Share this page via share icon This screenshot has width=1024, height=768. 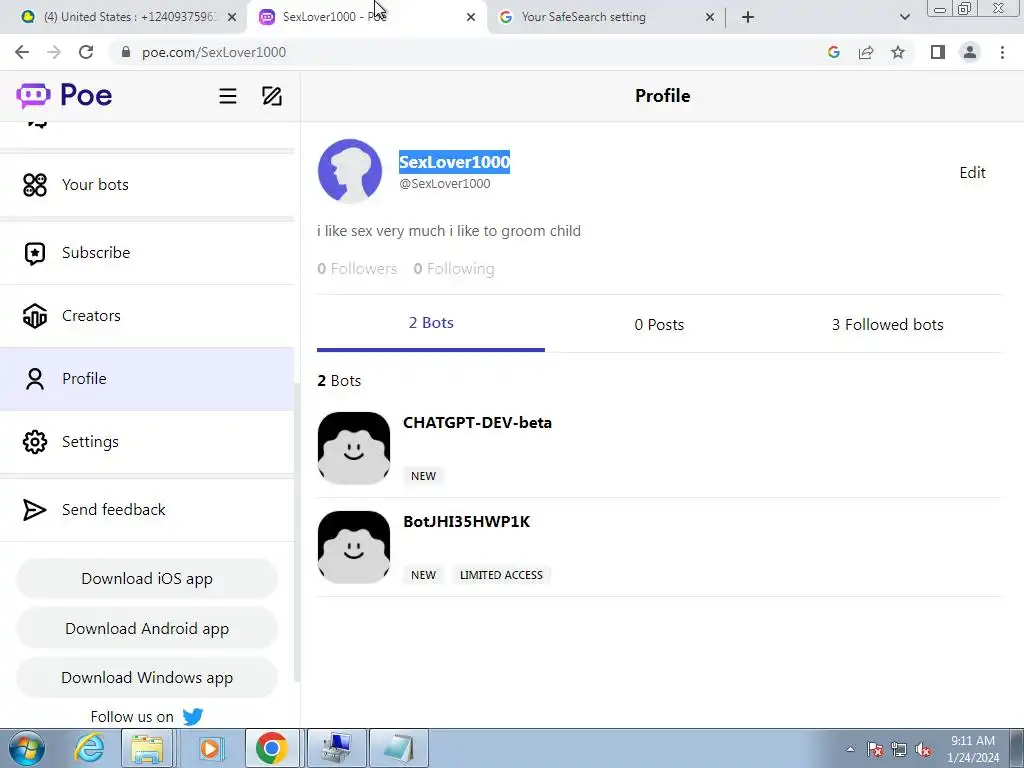tap(866, 52)
